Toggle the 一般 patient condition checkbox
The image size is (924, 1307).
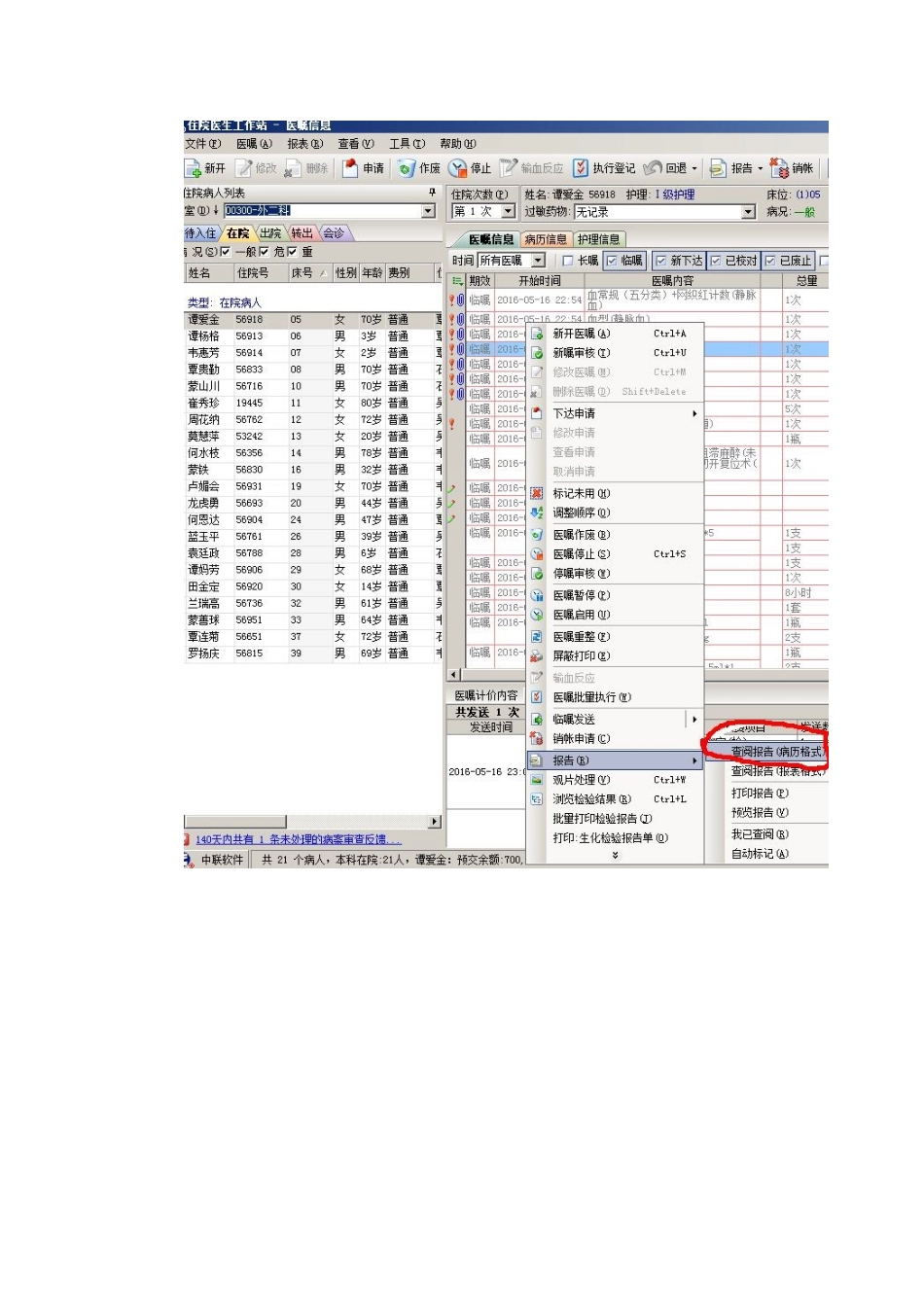click(x=225, y=252)
